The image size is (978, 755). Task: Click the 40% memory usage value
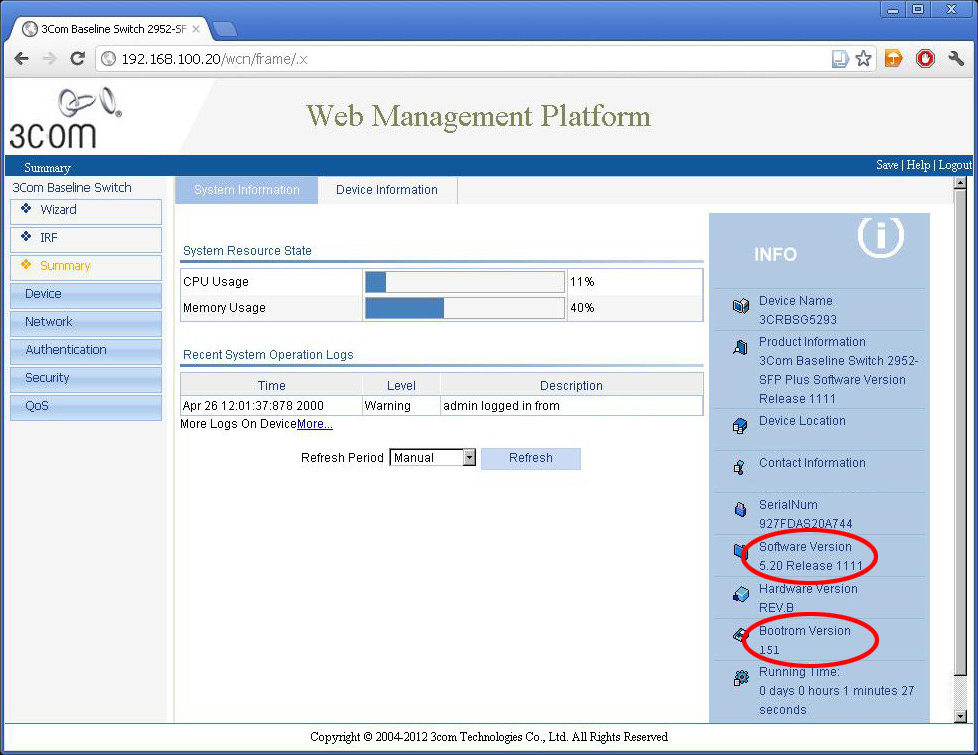[x=582, y=308]
